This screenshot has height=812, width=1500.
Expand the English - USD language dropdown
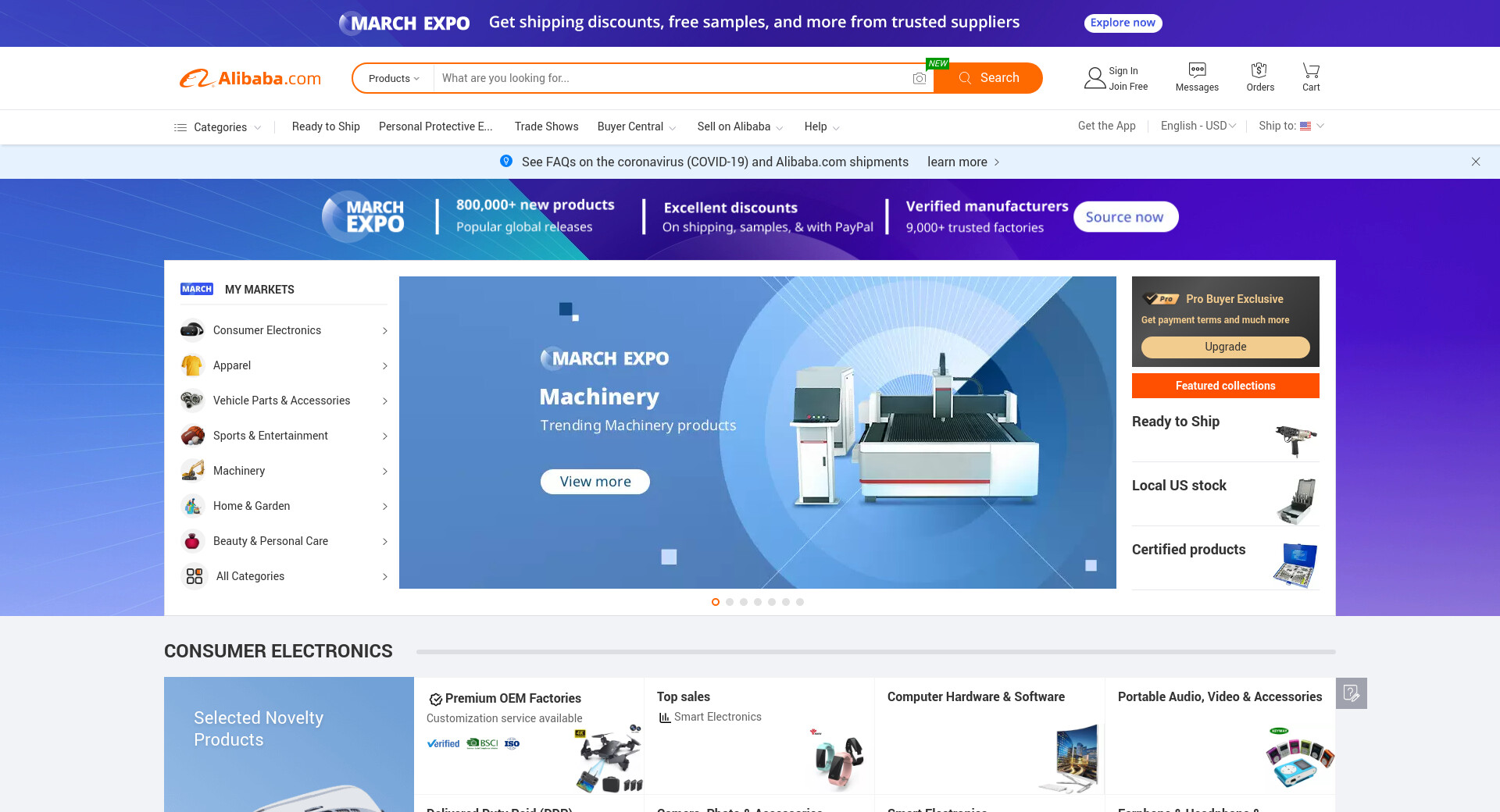coord(1198,126)
